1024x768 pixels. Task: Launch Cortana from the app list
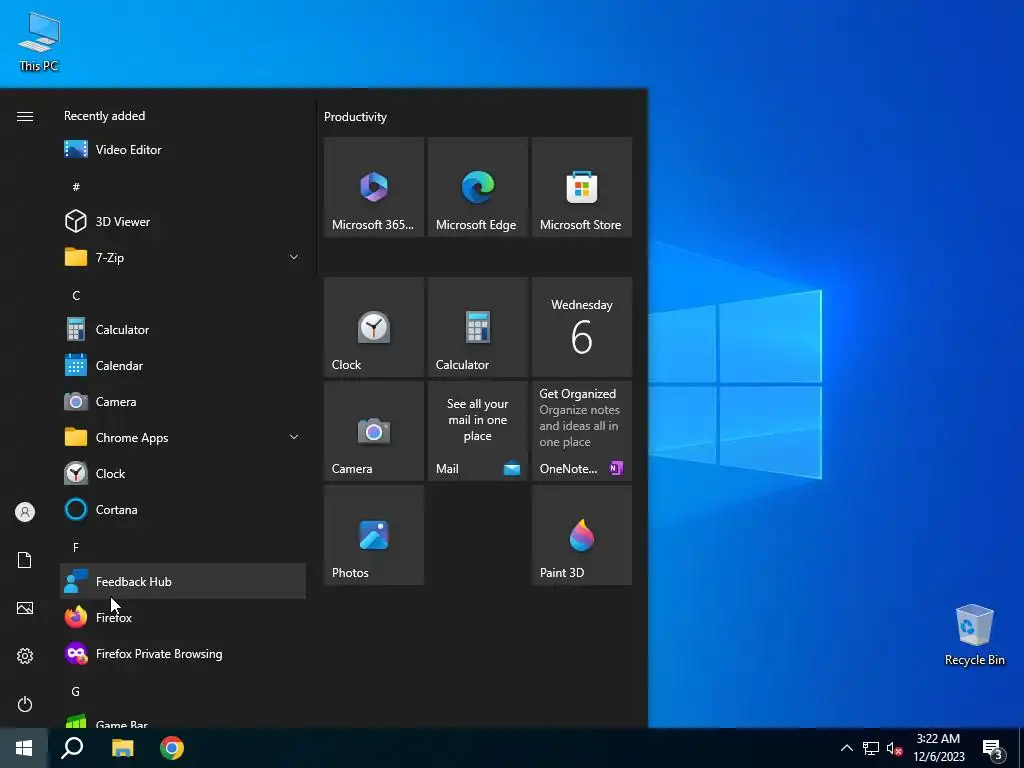tap(183, 509)
